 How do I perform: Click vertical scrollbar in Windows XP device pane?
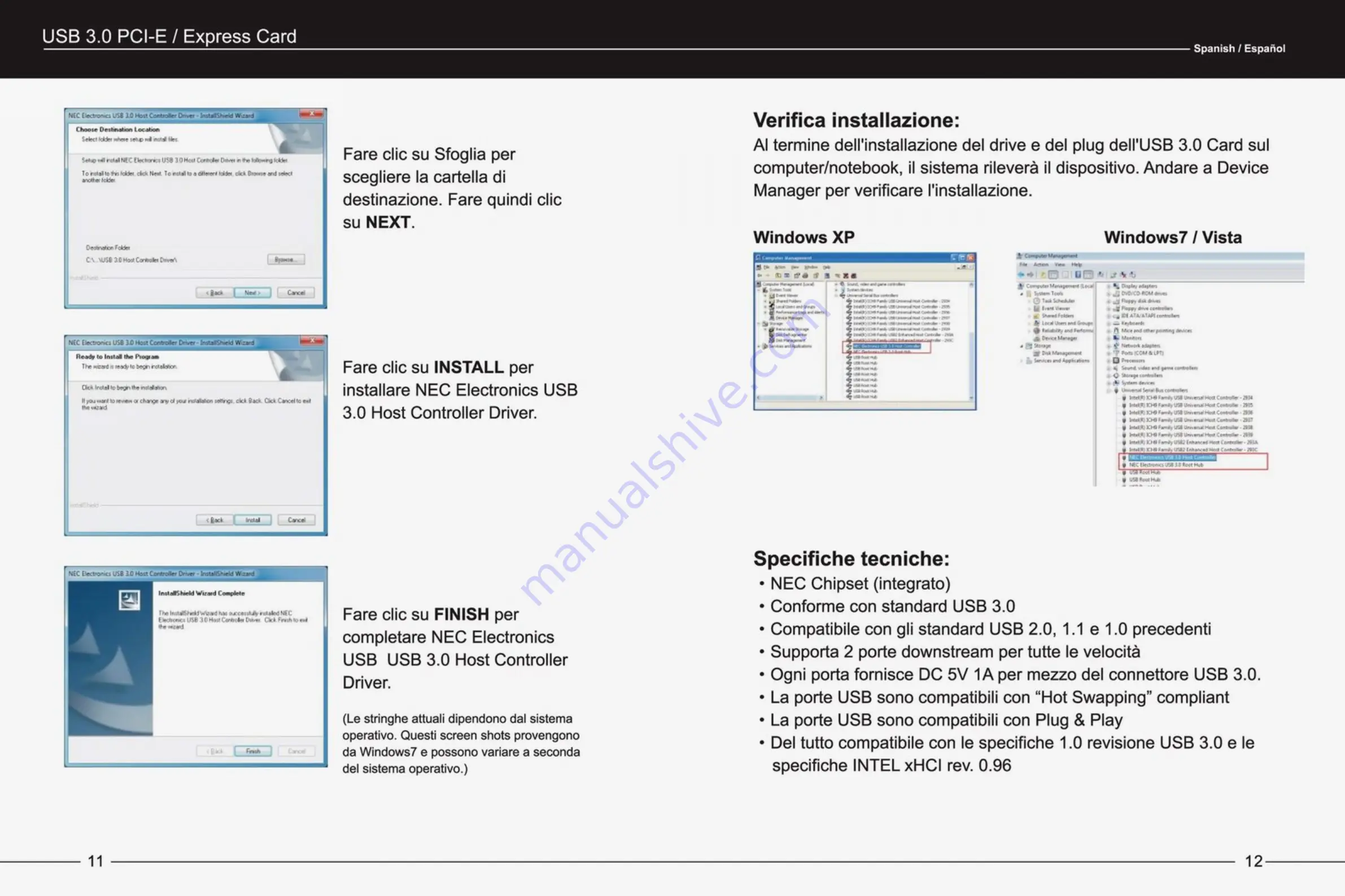[x=971, y=343]
